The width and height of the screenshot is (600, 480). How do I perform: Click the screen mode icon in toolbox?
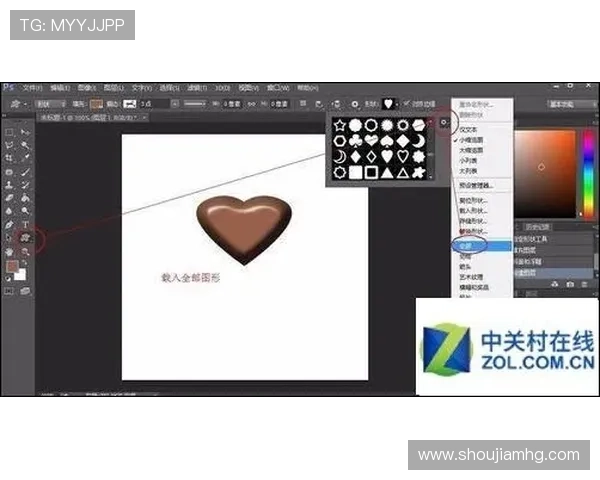click(x=25, y=291)
